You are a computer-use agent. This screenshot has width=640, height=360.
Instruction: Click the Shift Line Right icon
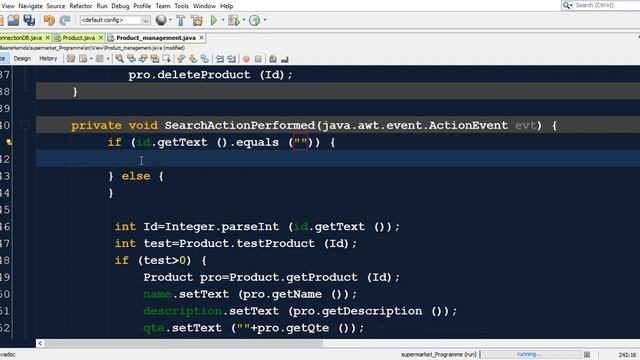[x=231, y=59]
